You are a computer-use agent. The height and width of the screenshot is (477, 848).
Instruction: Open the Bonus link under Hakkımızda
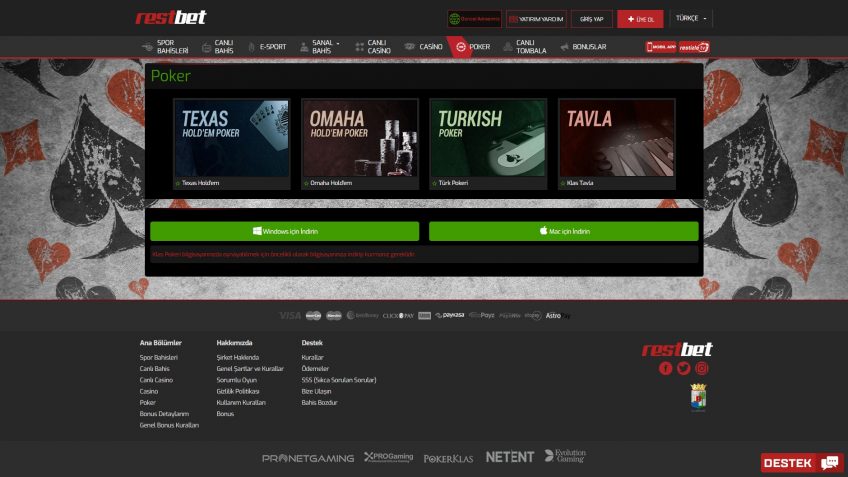tap(225, 414)
